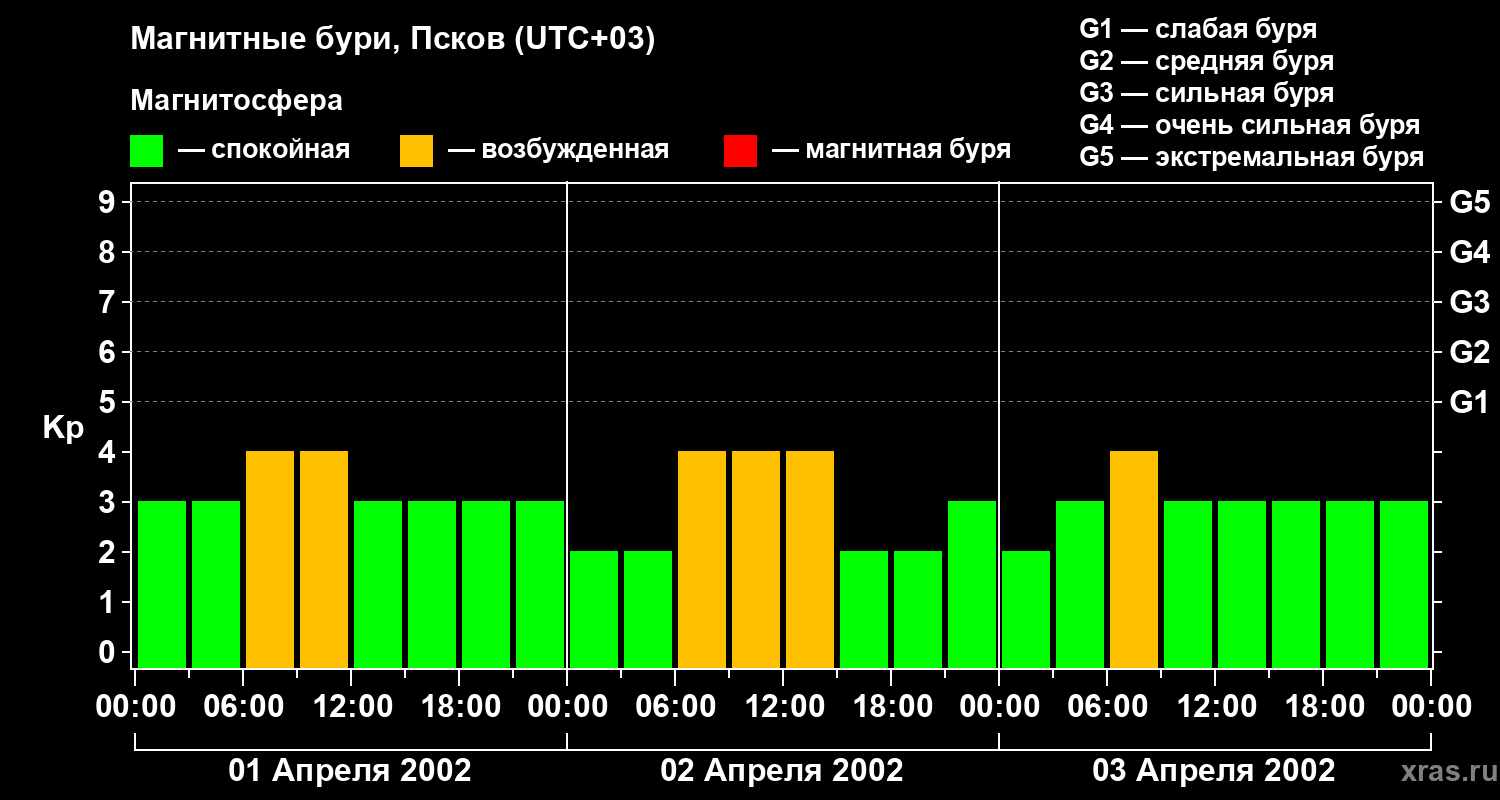Click the '— возбужденная' legend label
This screenshot has width=1500, height=800.
click(x=559, y=151)
